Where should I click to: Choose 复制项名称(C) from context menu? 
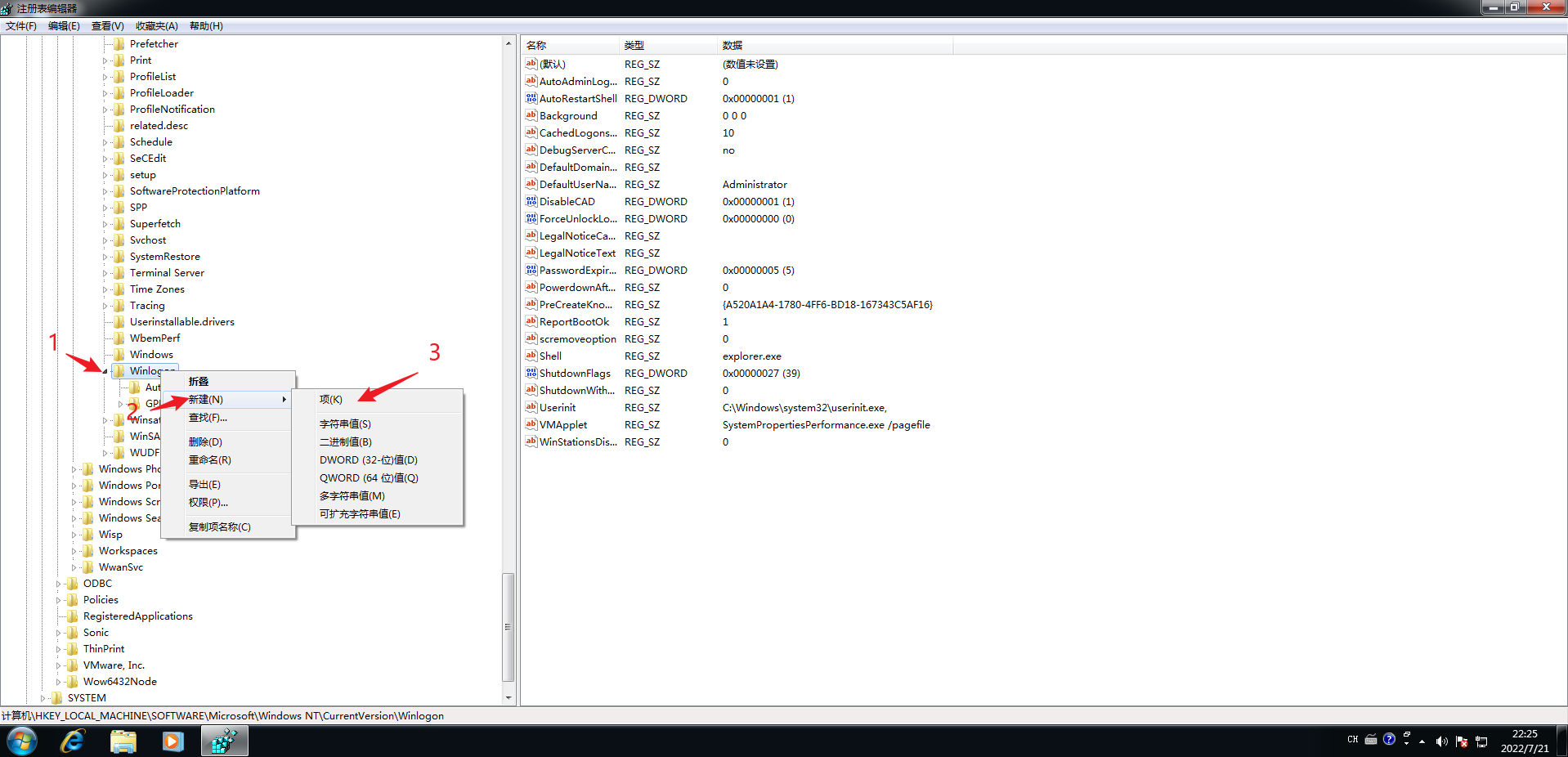pos(228,527)
